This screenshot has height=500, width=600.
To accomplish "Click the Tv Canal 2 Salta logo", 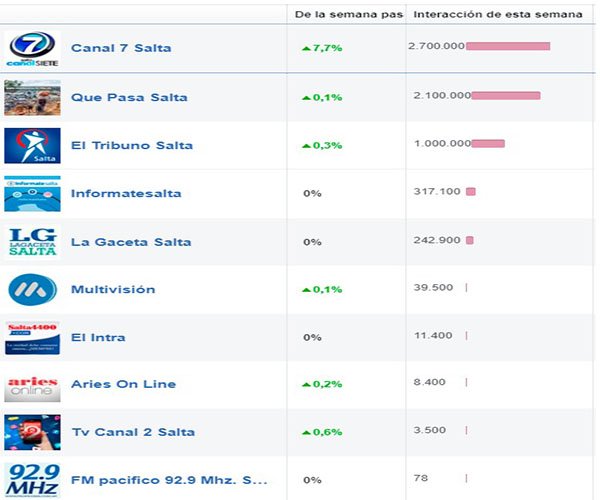I will pyautogui.click(x=32, y=432).
